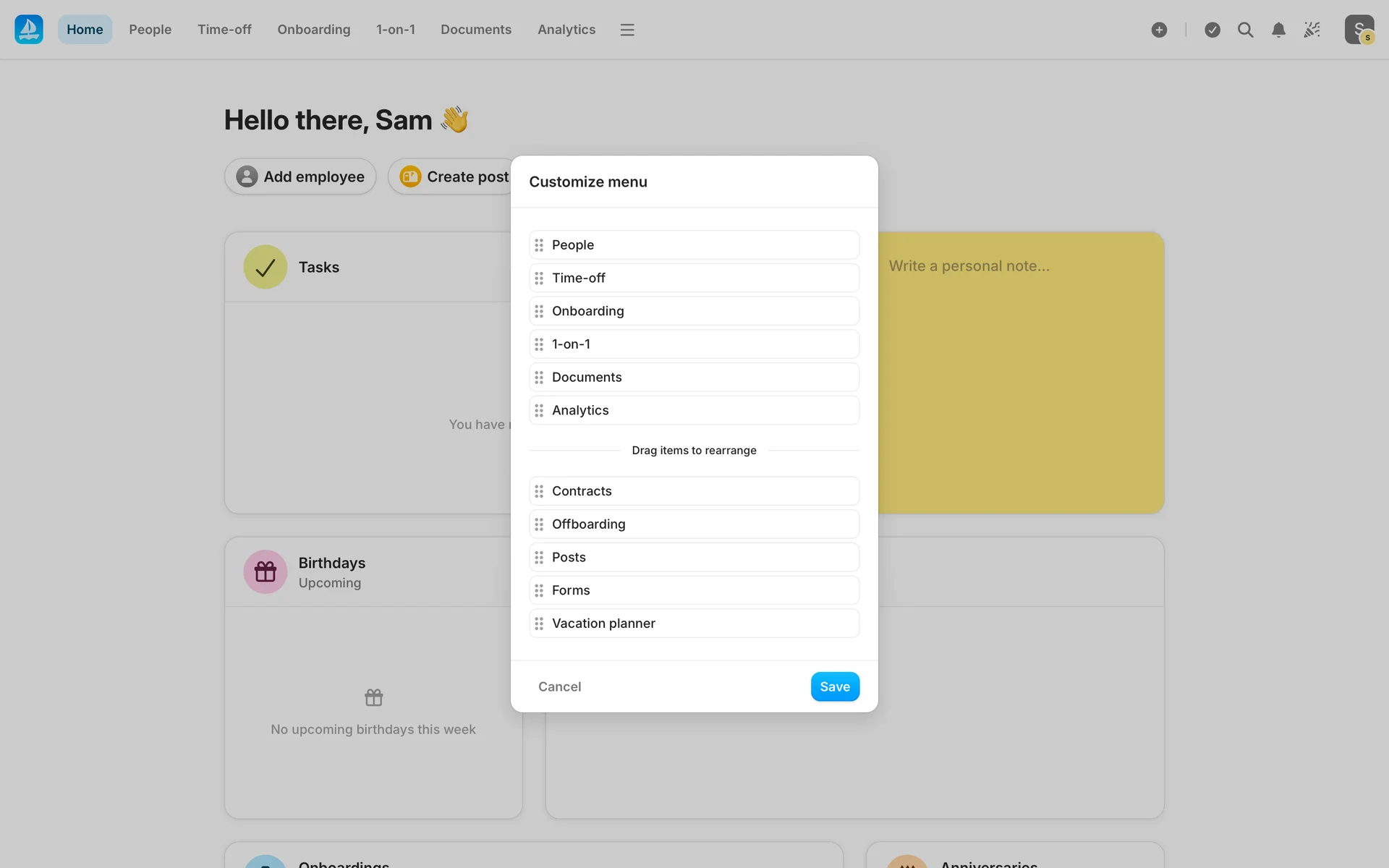Open the Sam profile avatar
The width and height of the screenshot is (1389, 868).
1359,30
